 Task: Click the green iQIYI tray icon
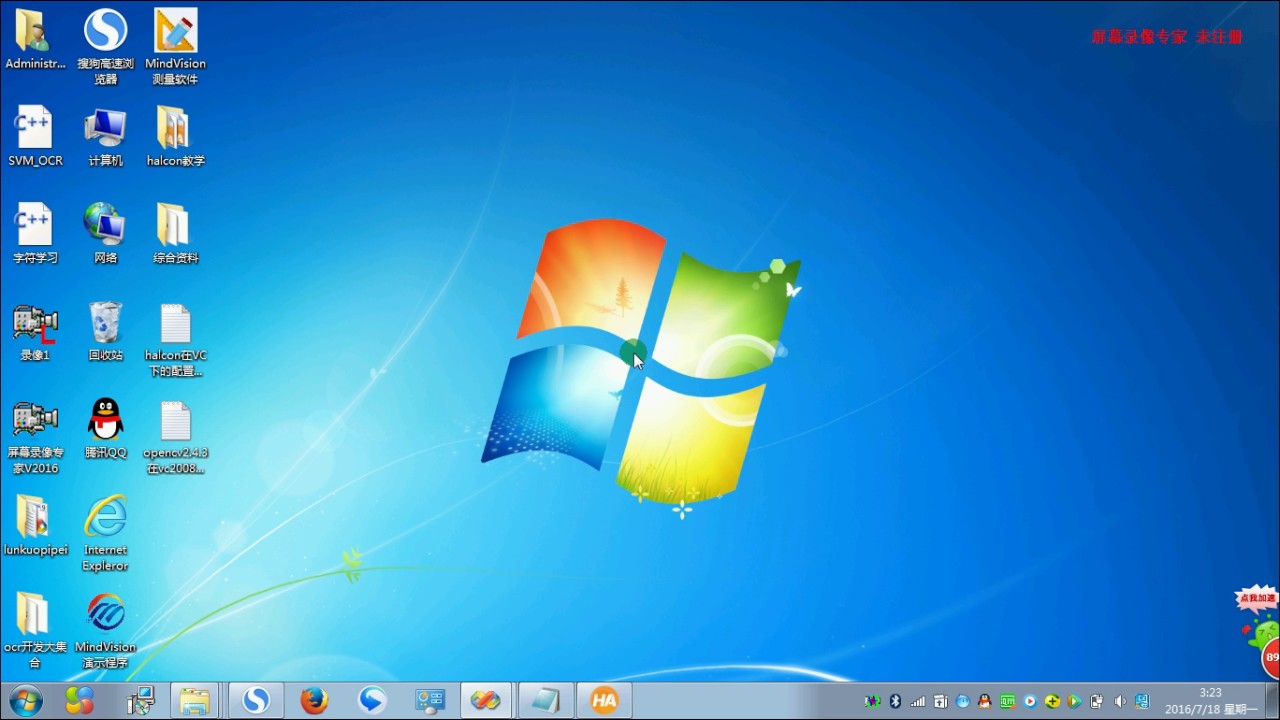[1007, 701]
